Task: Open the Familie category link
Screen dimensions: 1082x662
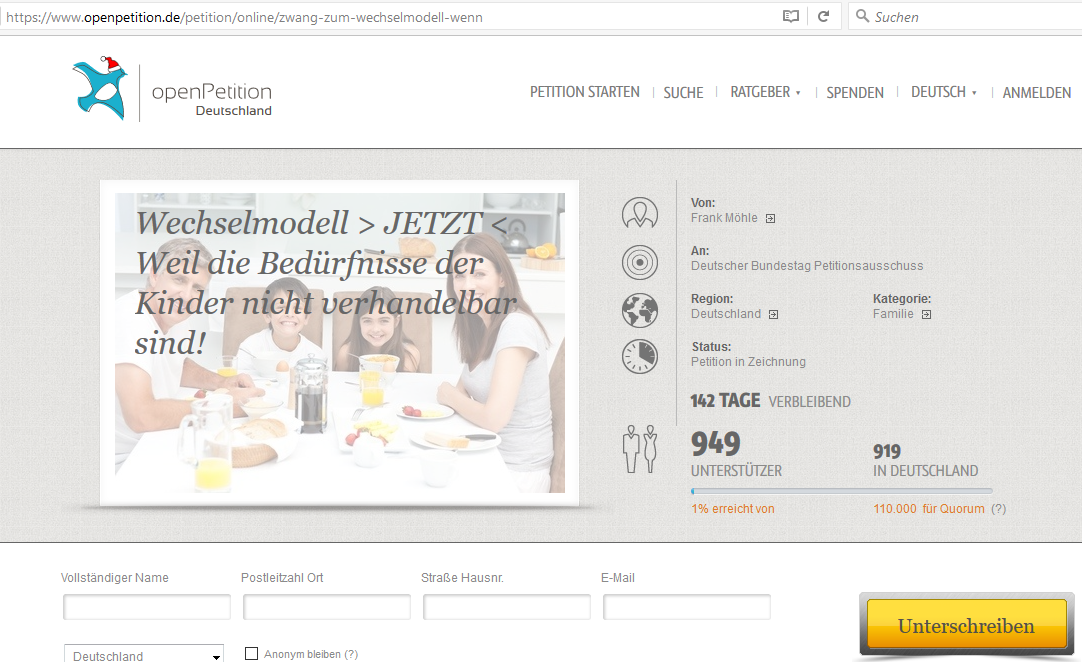Action: coord(894,314)
